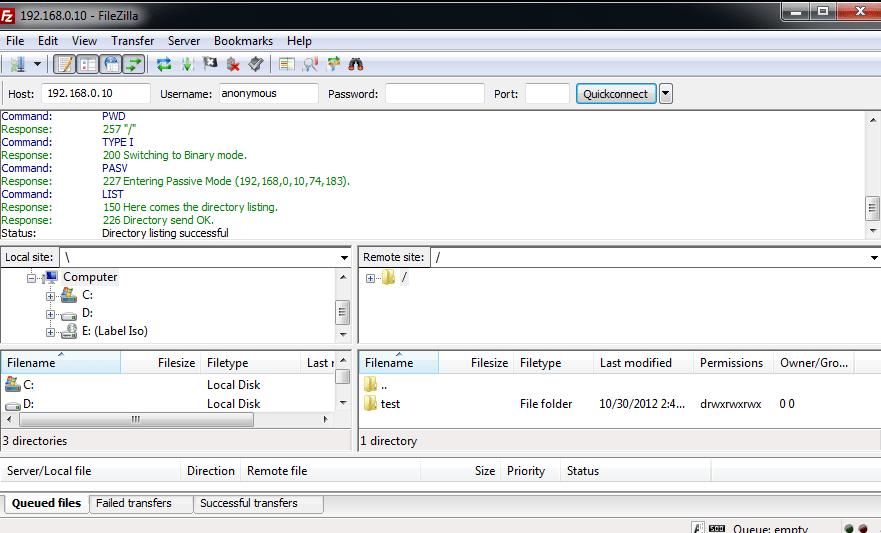
Task: Select remote root folder in tree
Action: [x=404, y=277]
